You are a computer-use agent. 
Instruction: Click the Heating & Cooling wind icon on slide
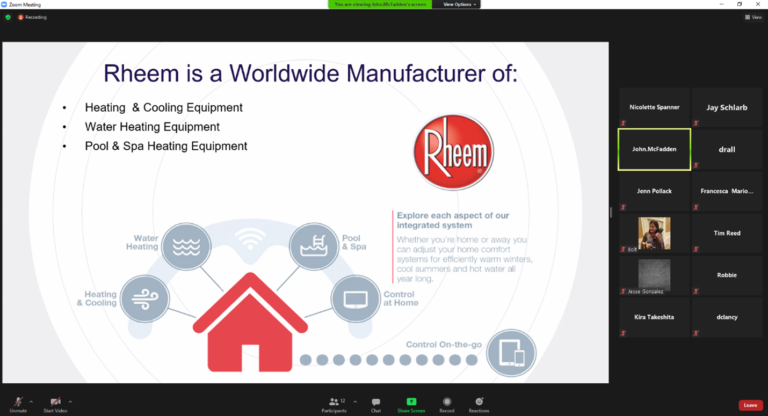145,299
